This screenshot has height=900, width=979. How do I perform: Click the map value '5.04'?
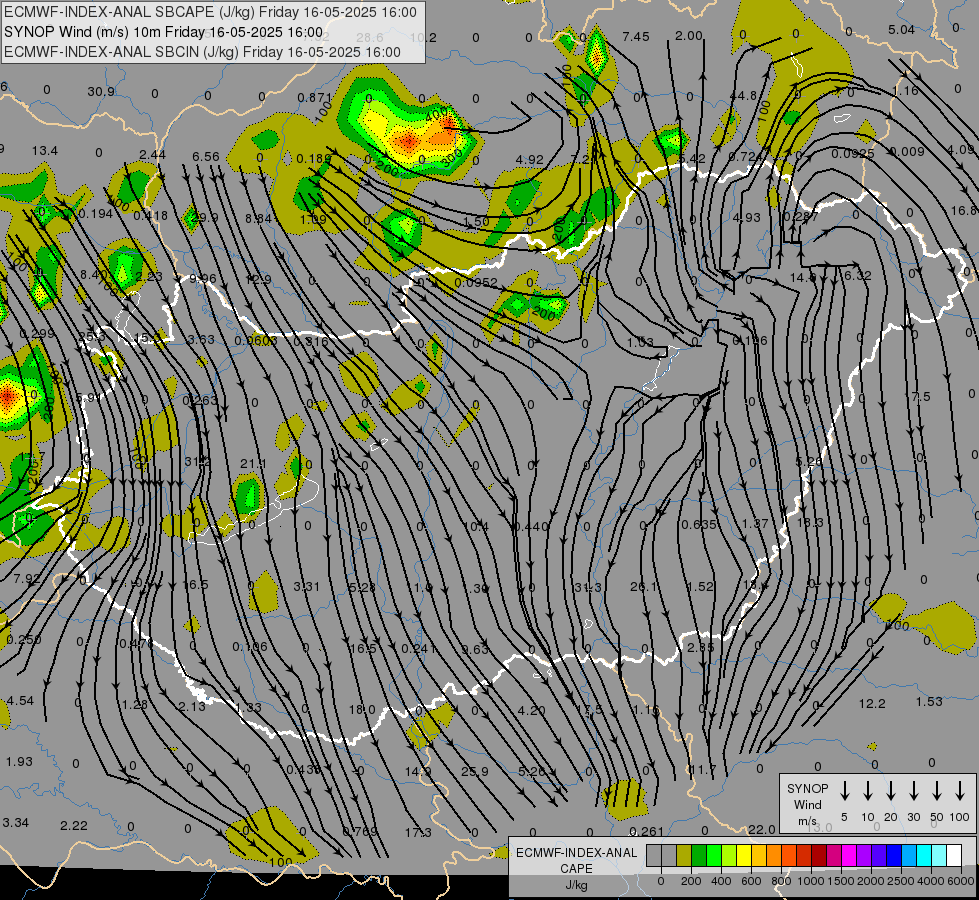click(x=901, y=29)
